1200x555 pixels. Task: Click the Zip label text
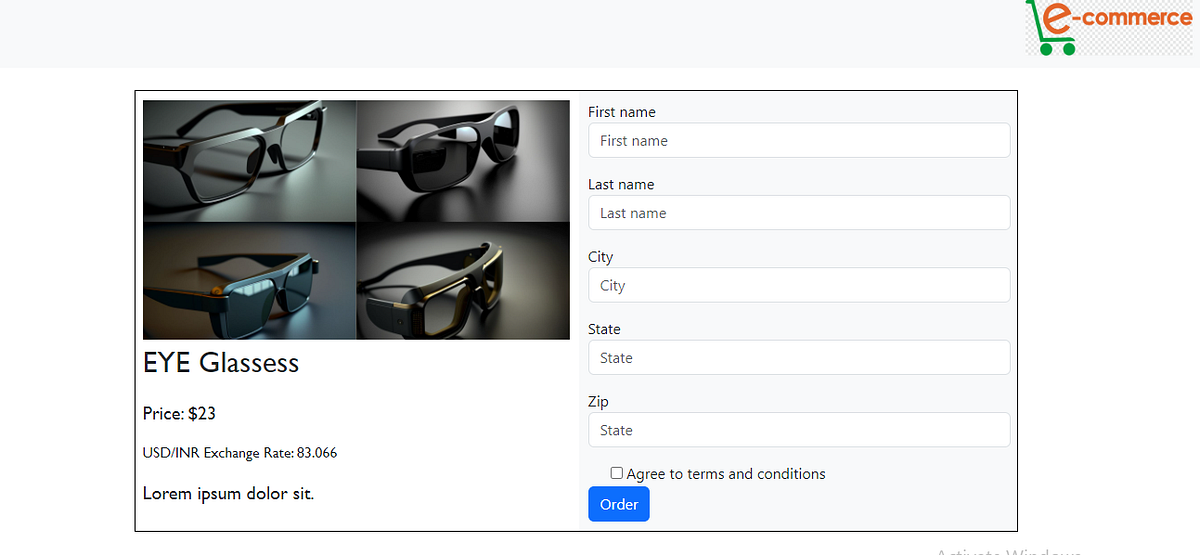point(598,402)
